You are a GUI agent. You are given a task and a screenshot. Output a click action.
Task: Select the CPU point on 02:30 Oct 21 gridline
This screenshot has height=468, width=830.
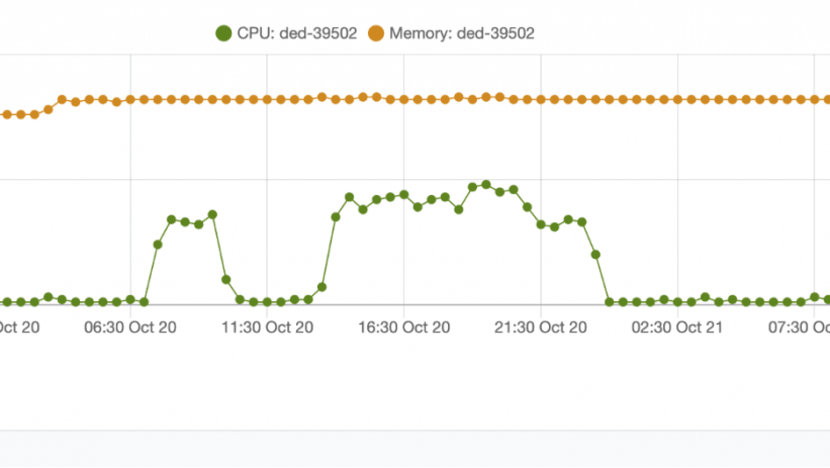click(678, 302)
